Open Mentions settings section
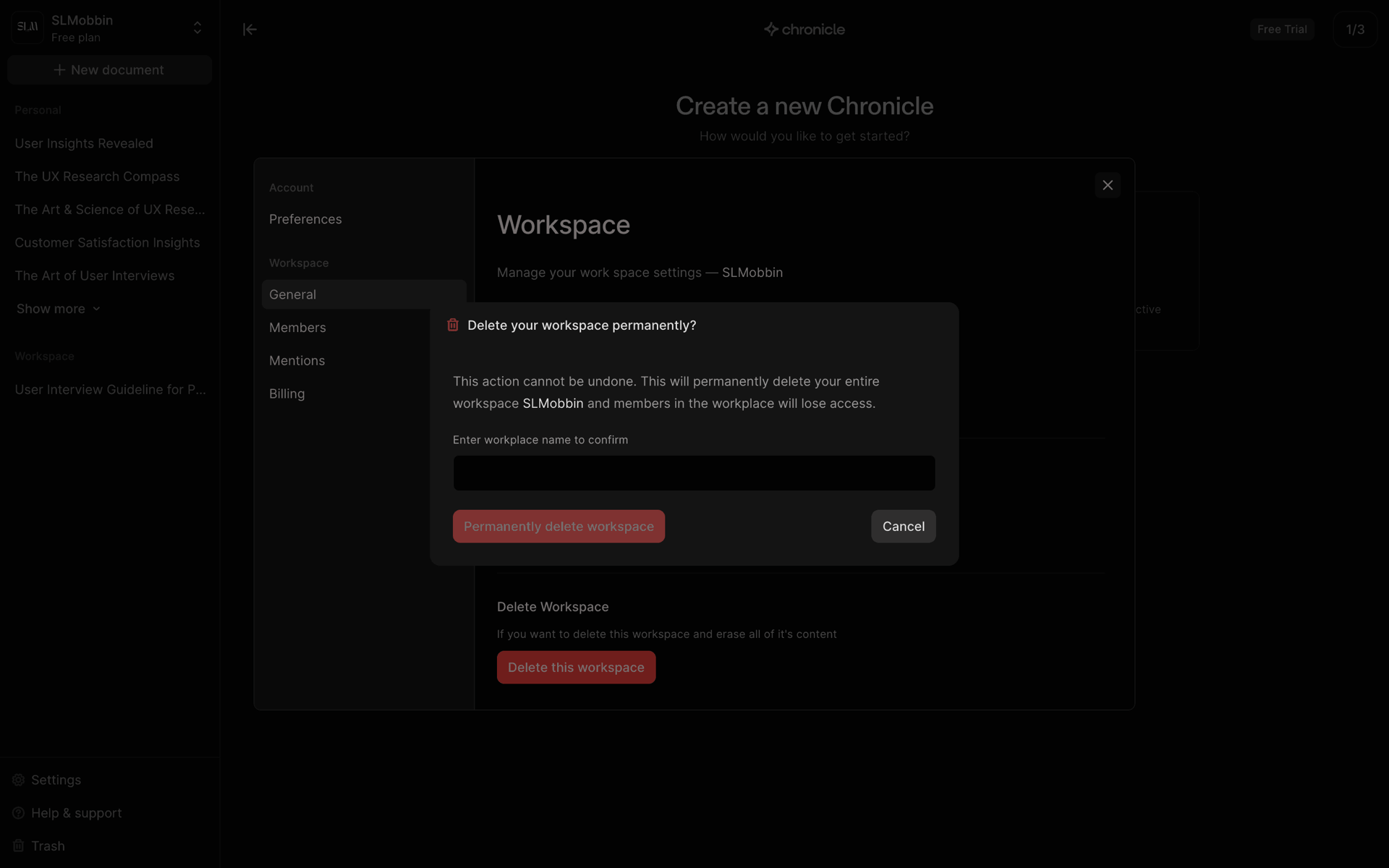The width and height of the screenshot is (1389, 868). (297, 361)
